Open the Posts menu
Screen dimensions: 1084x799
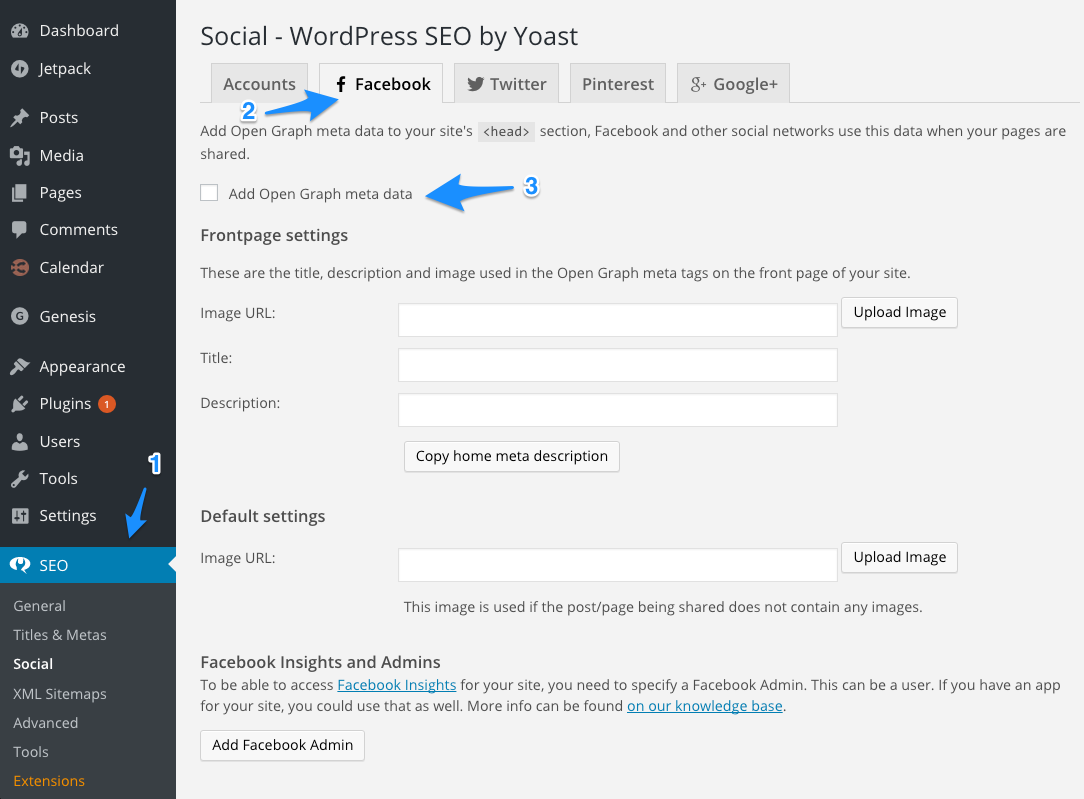[x=59, y=118]
